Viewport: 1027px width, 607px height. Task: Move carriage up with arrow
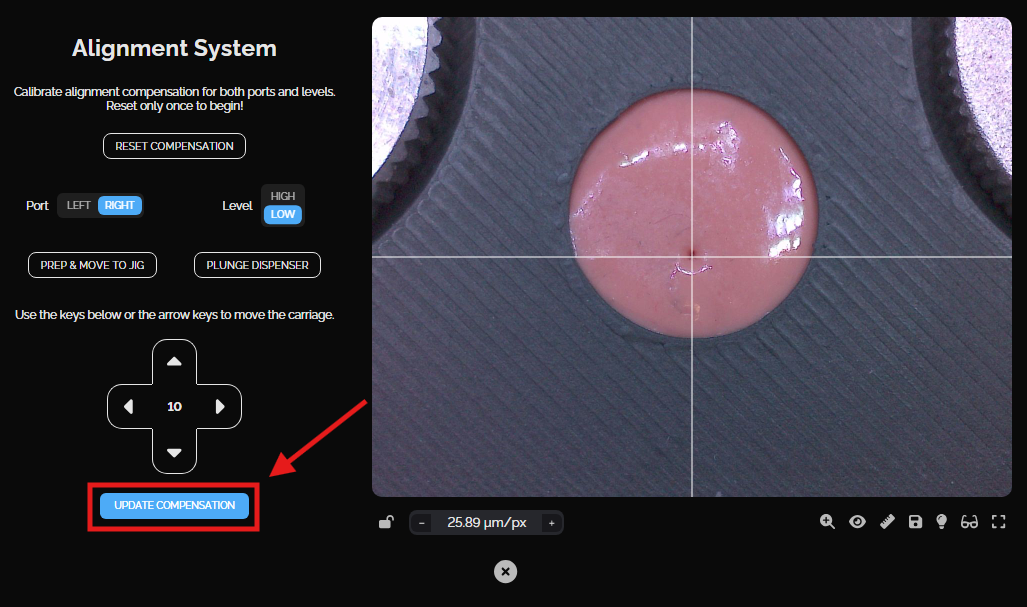click(x=174, y=361)
